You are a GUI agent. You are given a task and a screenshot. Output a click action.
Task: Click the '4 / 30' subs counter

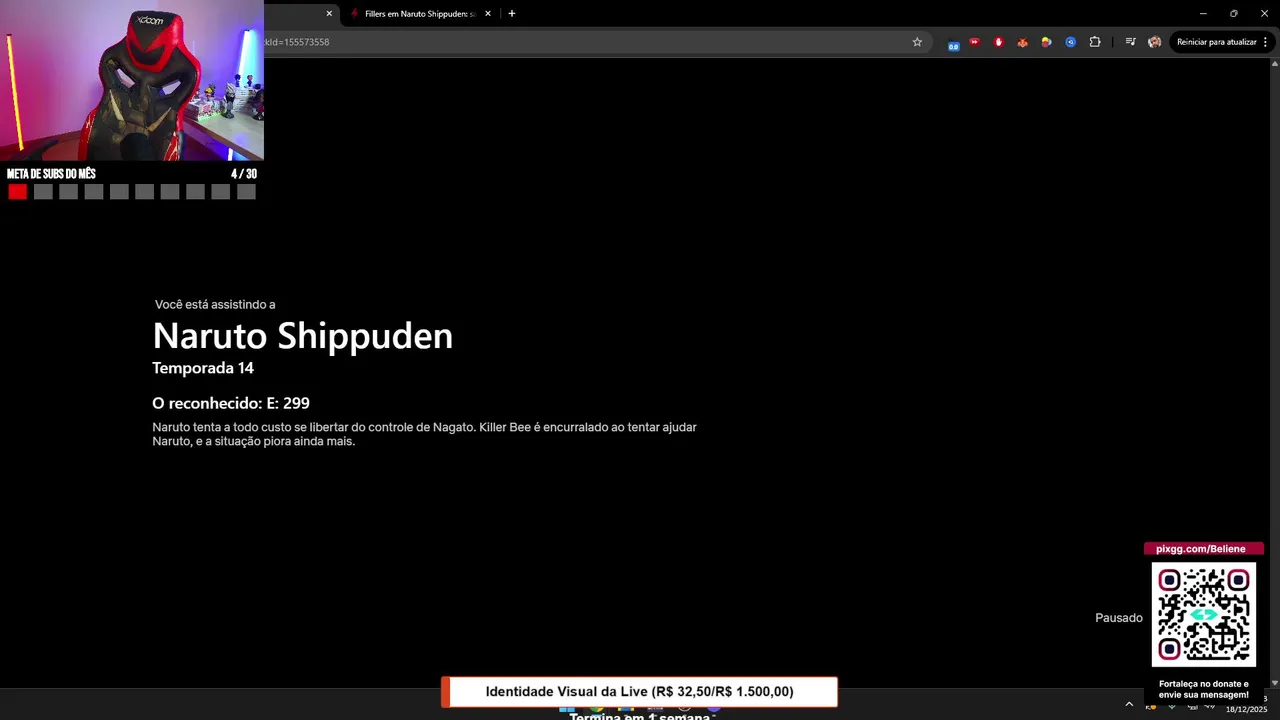tap(244, 174)
